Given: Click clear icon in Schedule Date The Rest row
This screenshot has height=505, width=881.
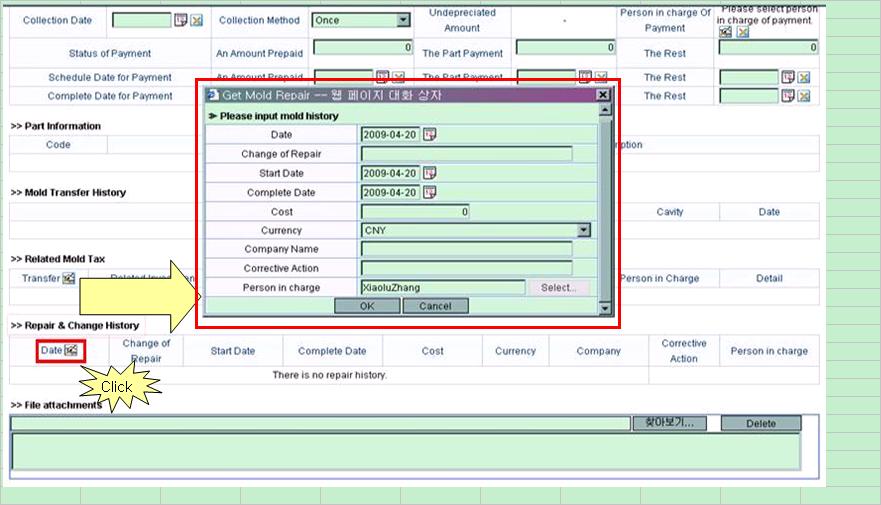Looking at the screenshot, I should 804,77.
